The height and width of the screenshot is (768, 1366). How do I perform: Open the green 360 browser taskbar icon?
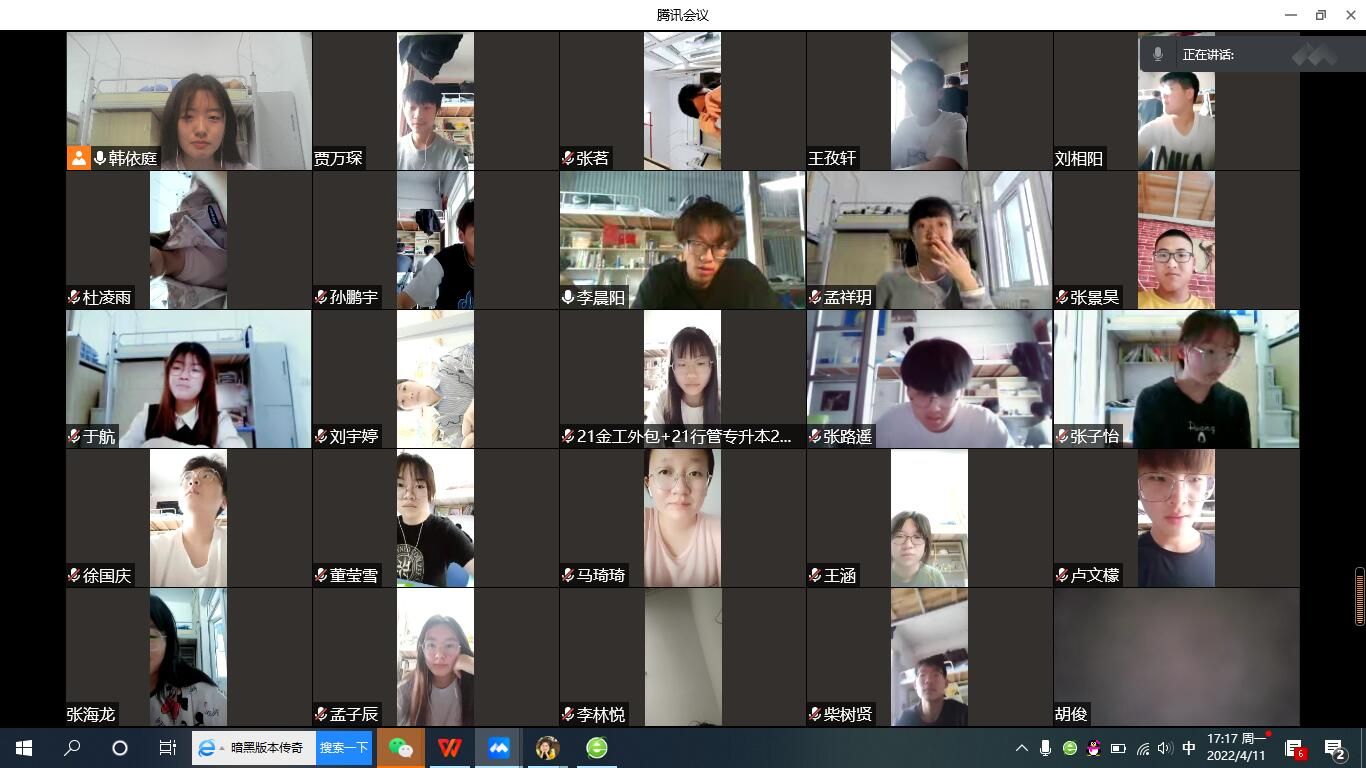click(597, 748)
